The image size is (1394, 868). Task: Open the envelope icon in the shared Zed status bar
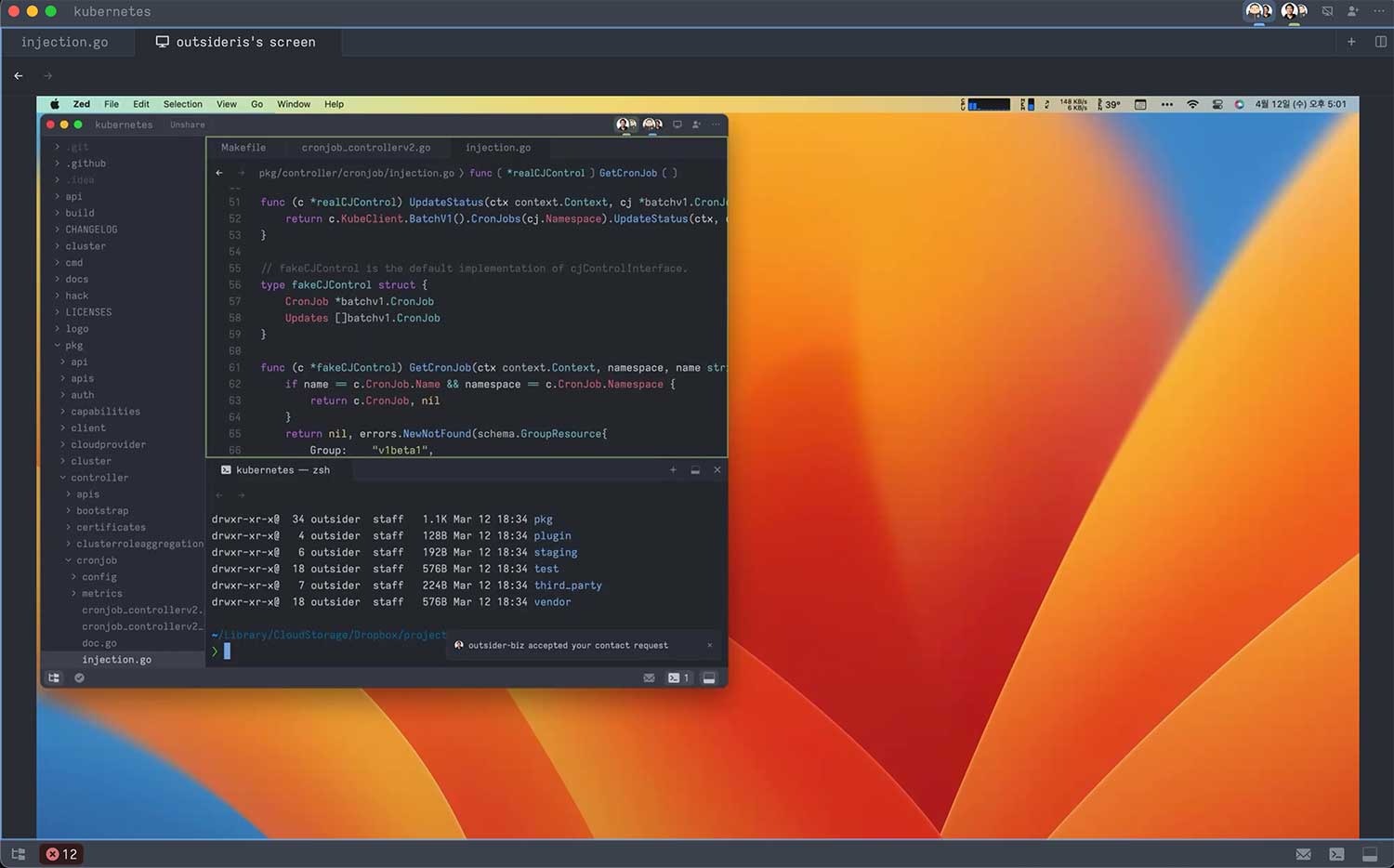point(649,677)
